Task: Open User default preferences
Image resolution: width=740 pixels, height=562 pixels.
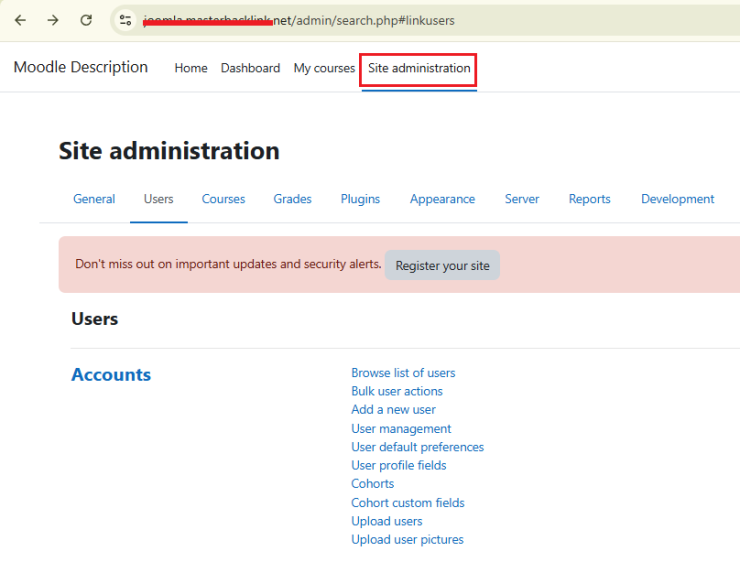Action: click(418, 447)
